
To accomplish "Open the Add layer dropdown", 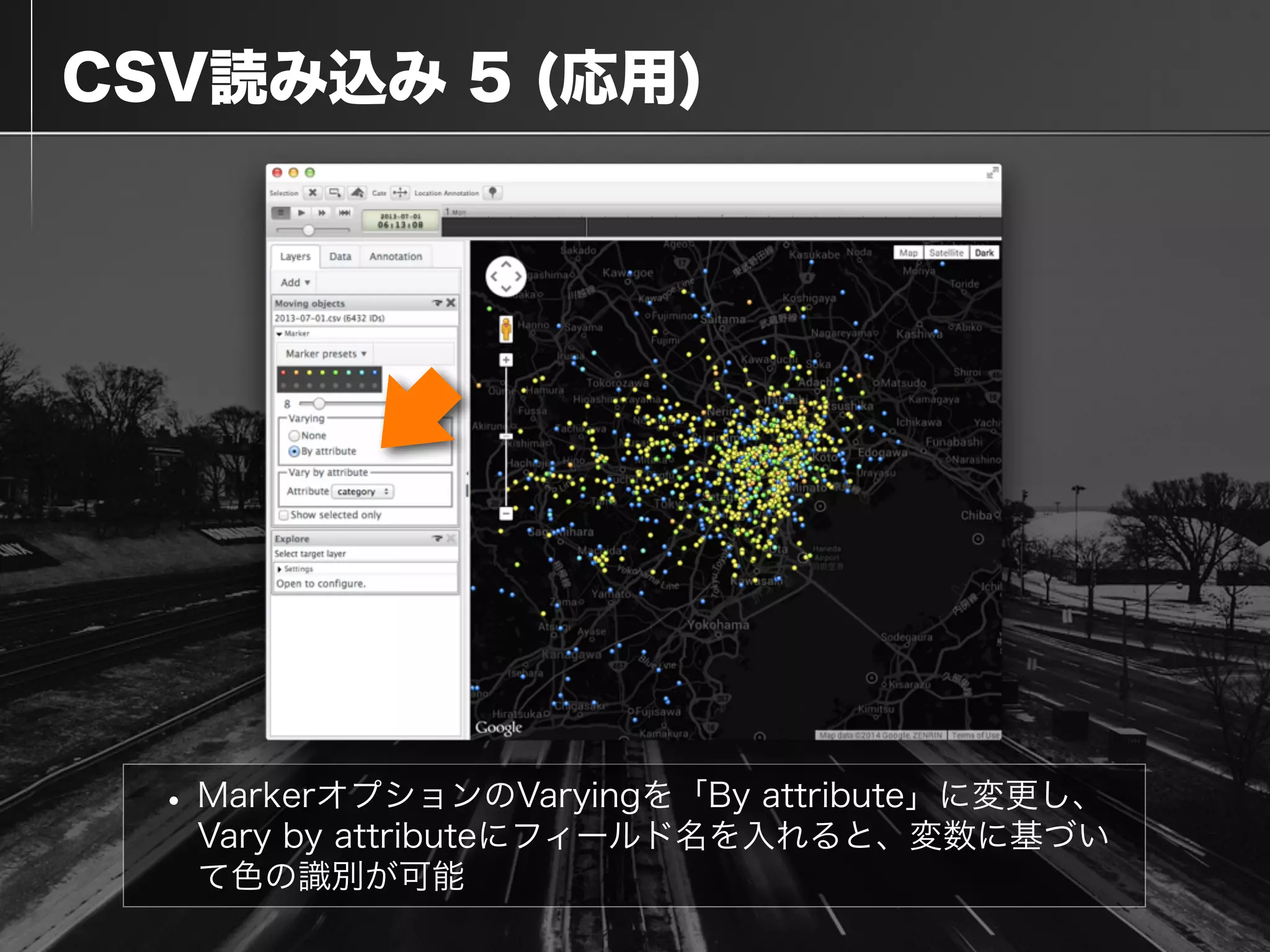I will point(295,283).
